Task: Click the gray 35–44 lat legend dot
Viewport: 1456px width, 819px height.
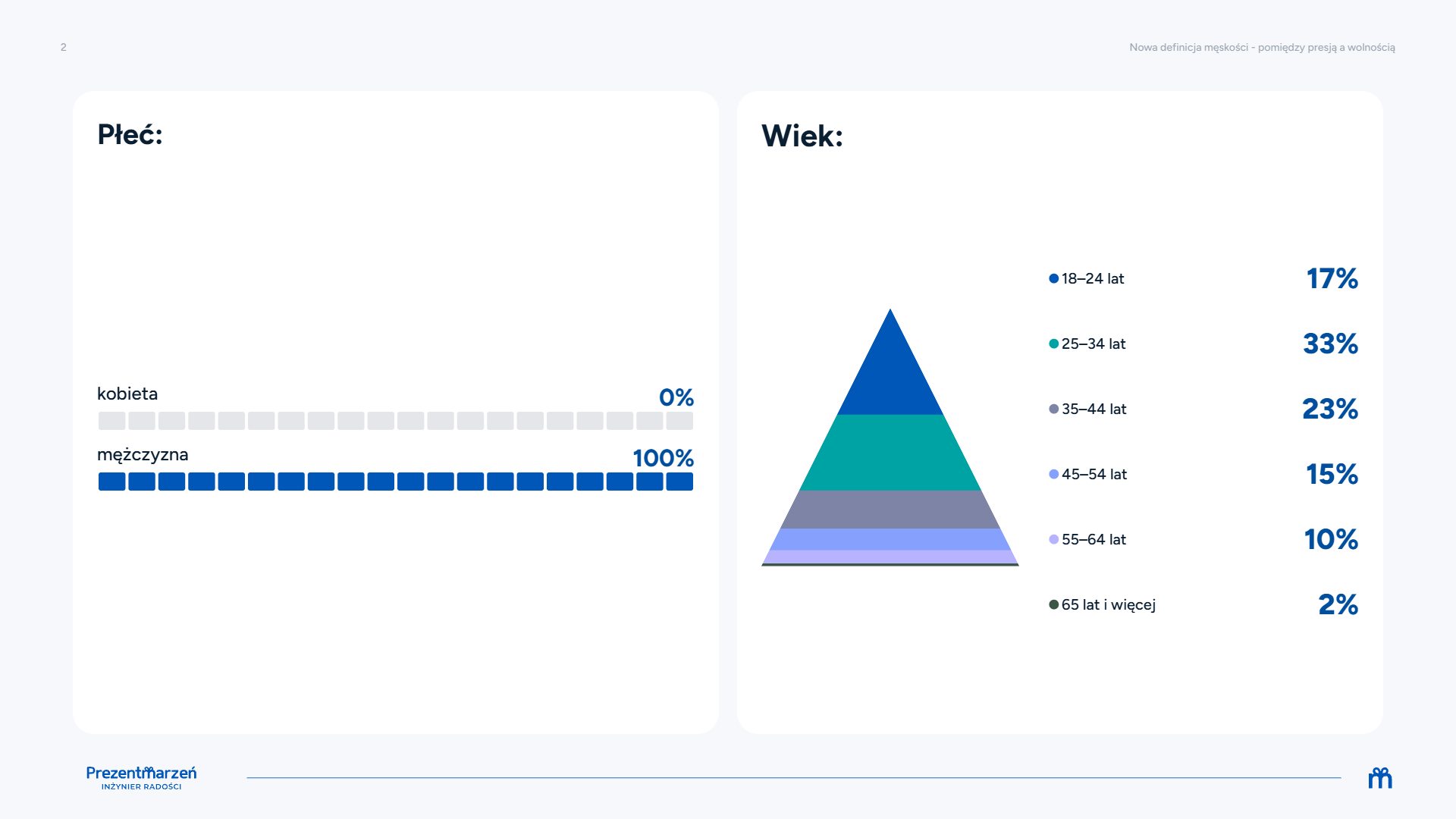Action: click(x=1053, y=409)
